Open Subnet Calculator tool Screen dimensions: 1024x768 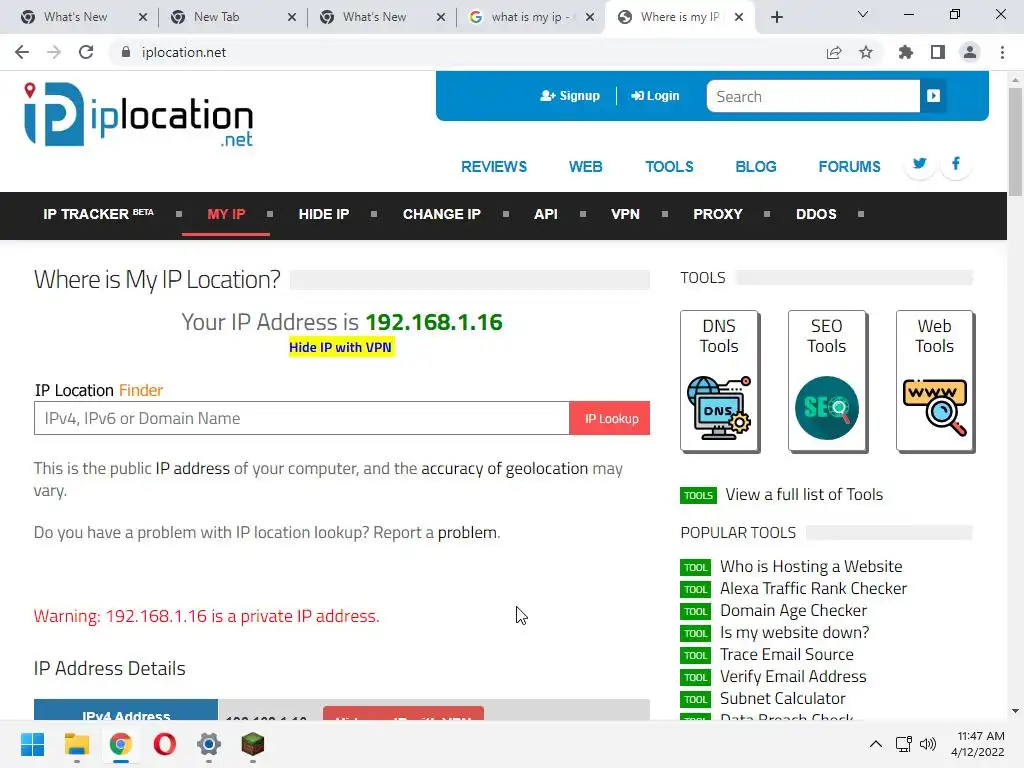coord(782,698)
